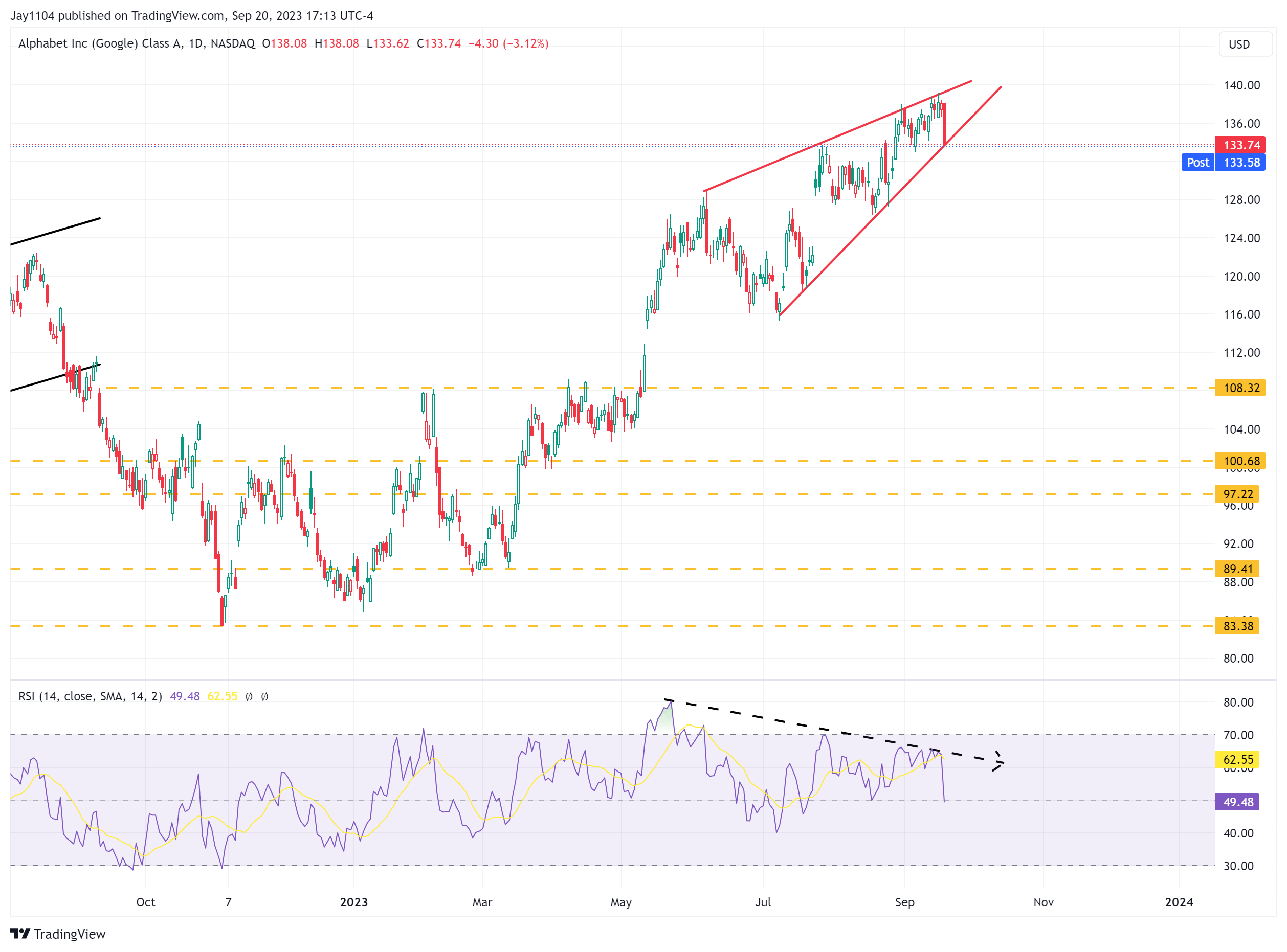
Task: Click the May date axis label
Action: tap(621, 902)
